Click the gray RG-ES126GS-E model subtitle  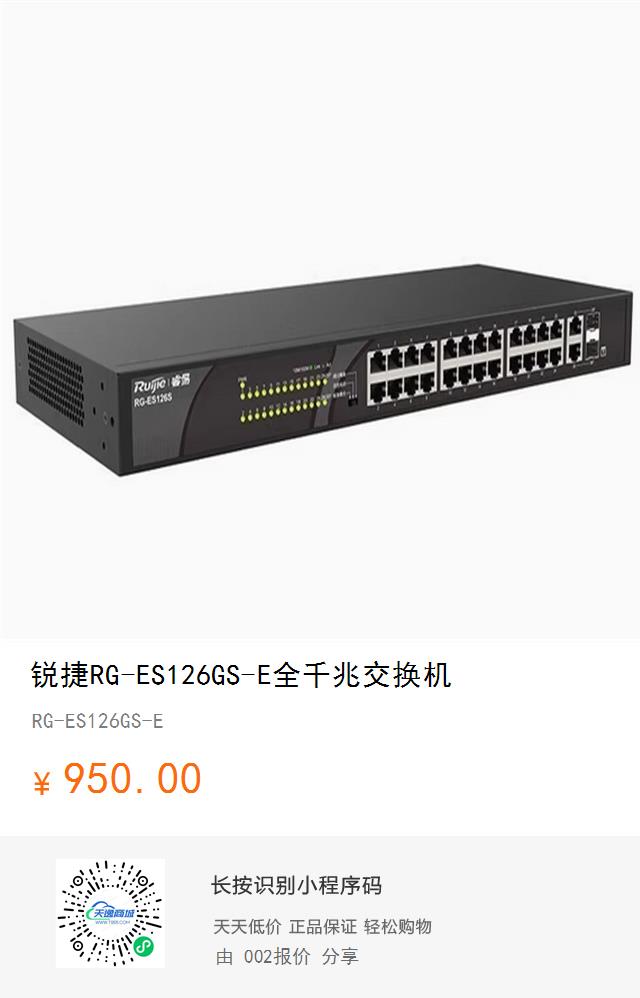(x=97, y=721)
